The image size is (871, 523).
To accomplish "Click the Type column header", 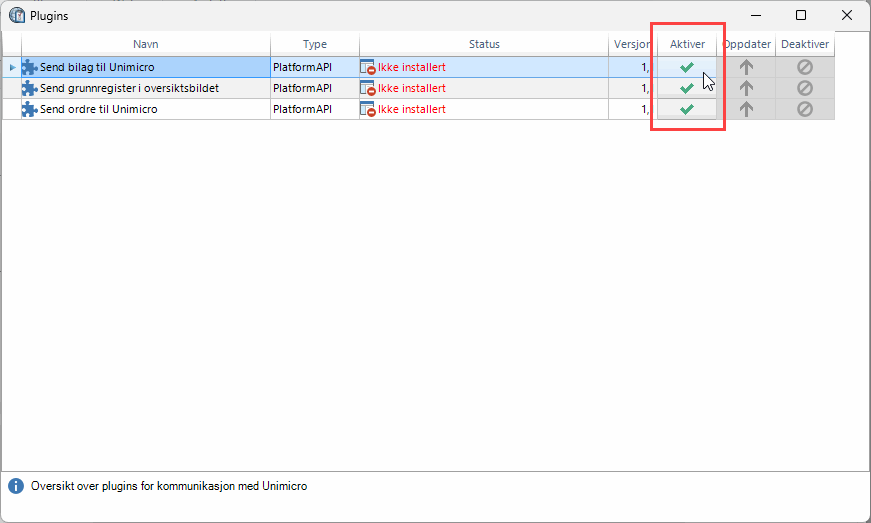I will coord(314,44).
